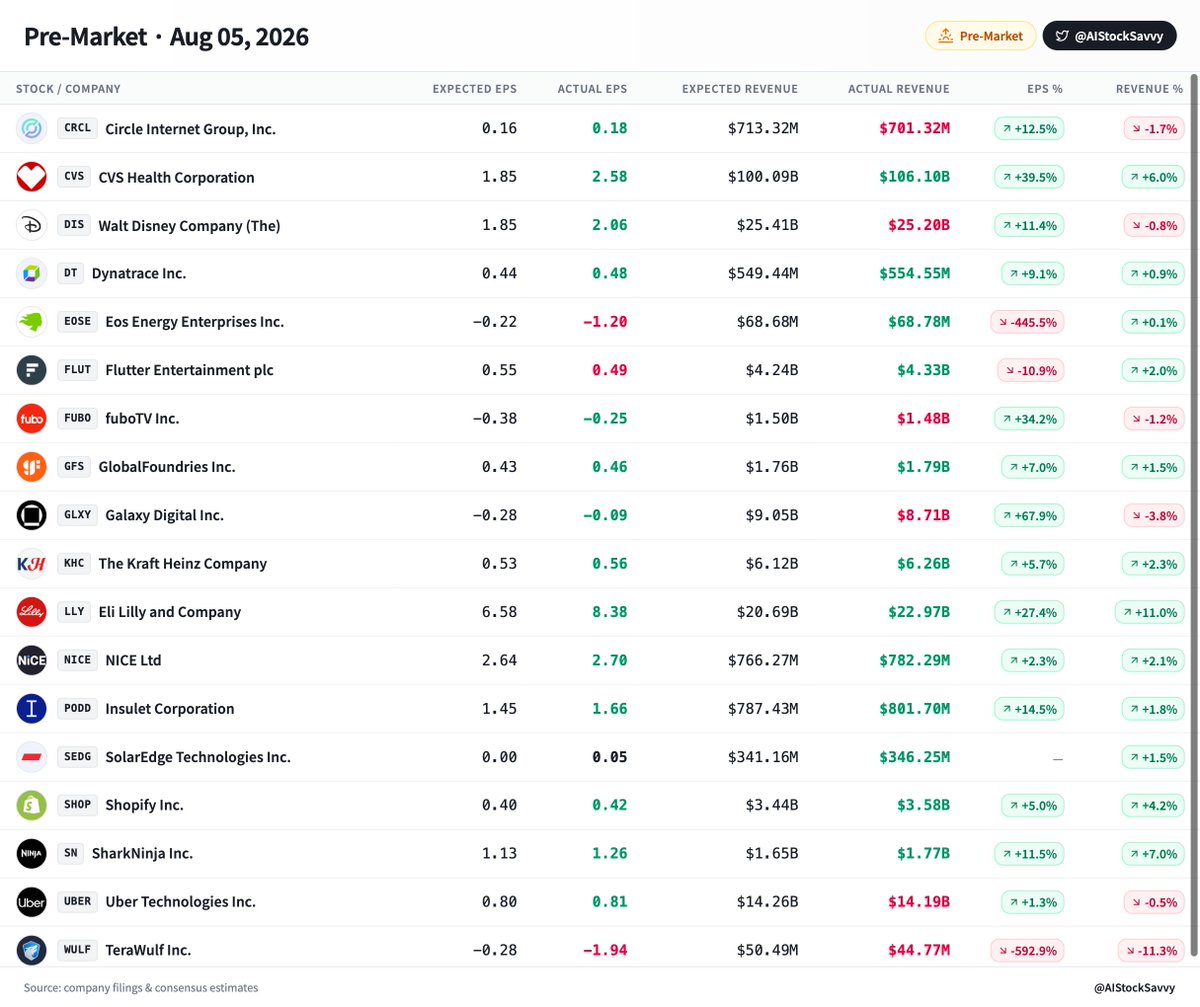Viewport: 1200px width, 1007px height.
Task: Click the +67.9% EPS badge for GLXY
Action: click(x=1029, y=515)
